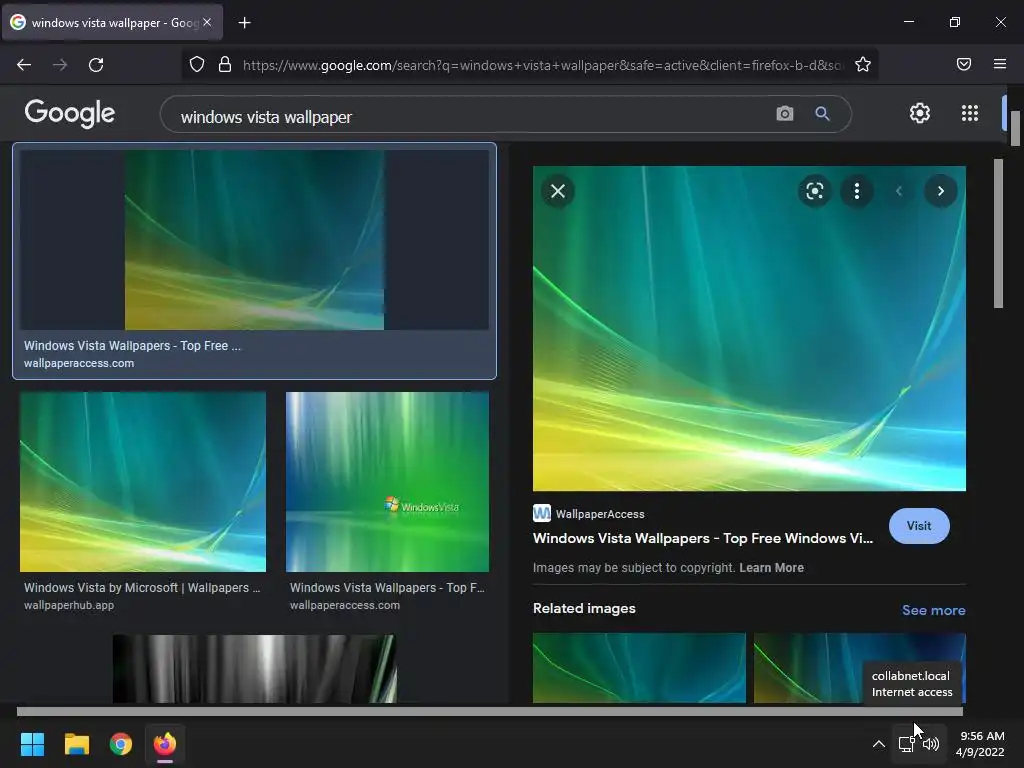Go back using the browser back arrow
1024x768 pixels.
click(x=24, y=65)
